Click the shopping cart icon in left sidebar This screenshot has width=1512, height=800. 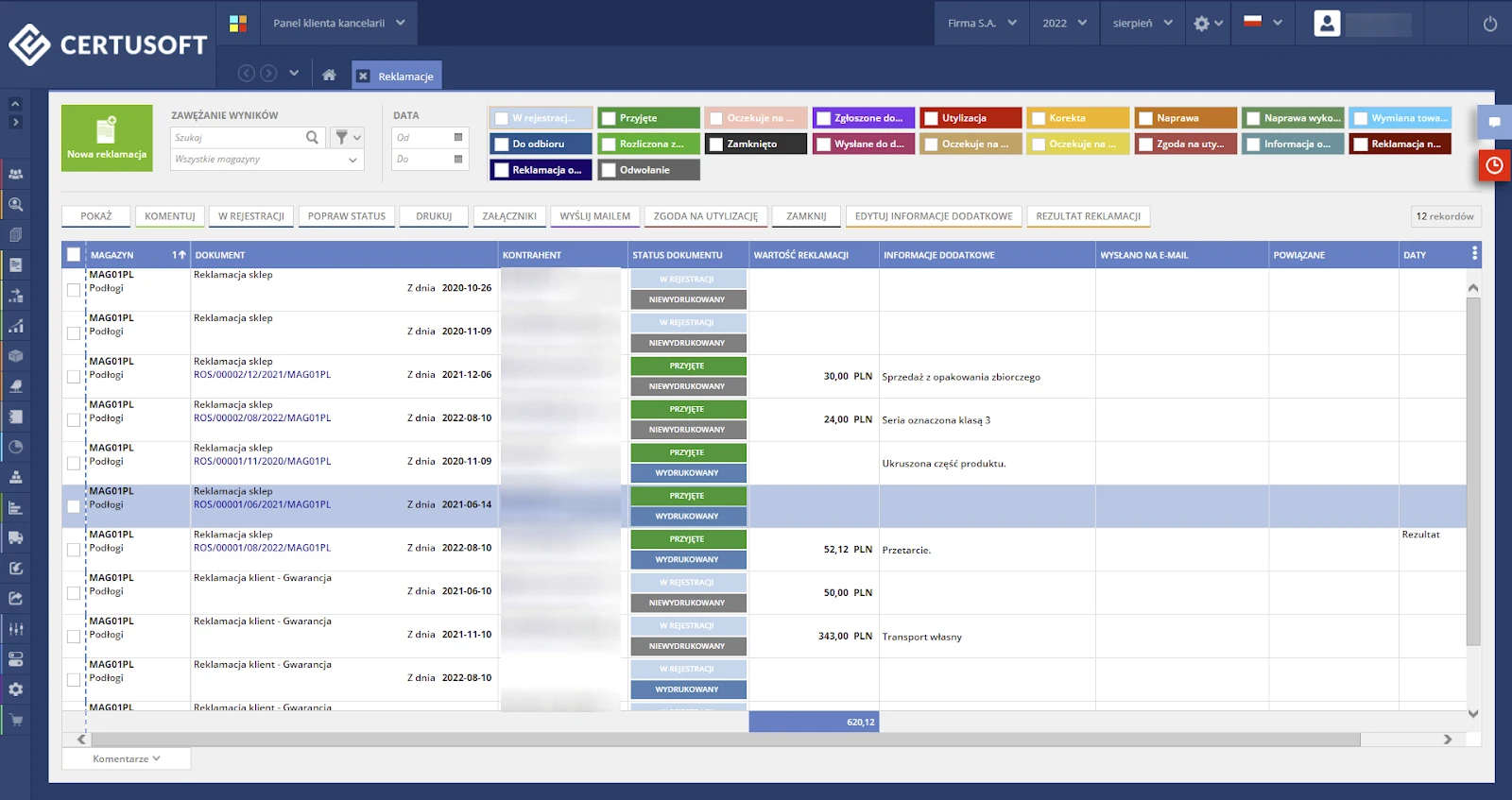[x=16, y=721]
